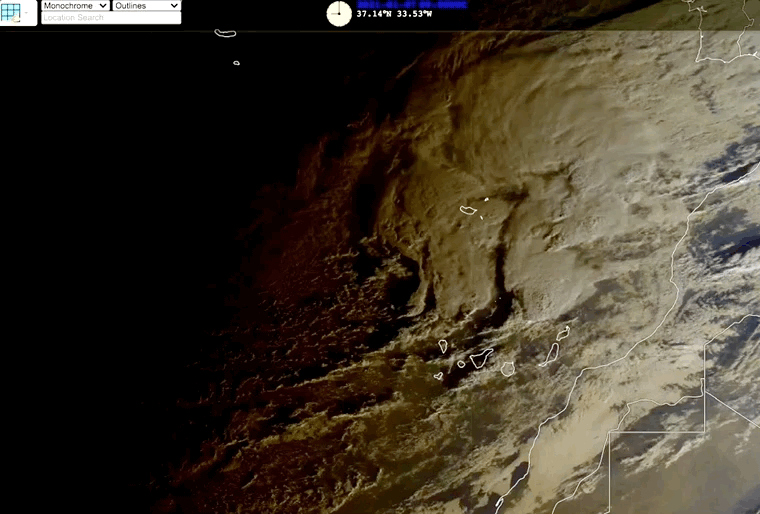Click the 37.14°N 33.53°W coordinates readout
This screenshot has width=760, height=514.
(x=394, y=14)
